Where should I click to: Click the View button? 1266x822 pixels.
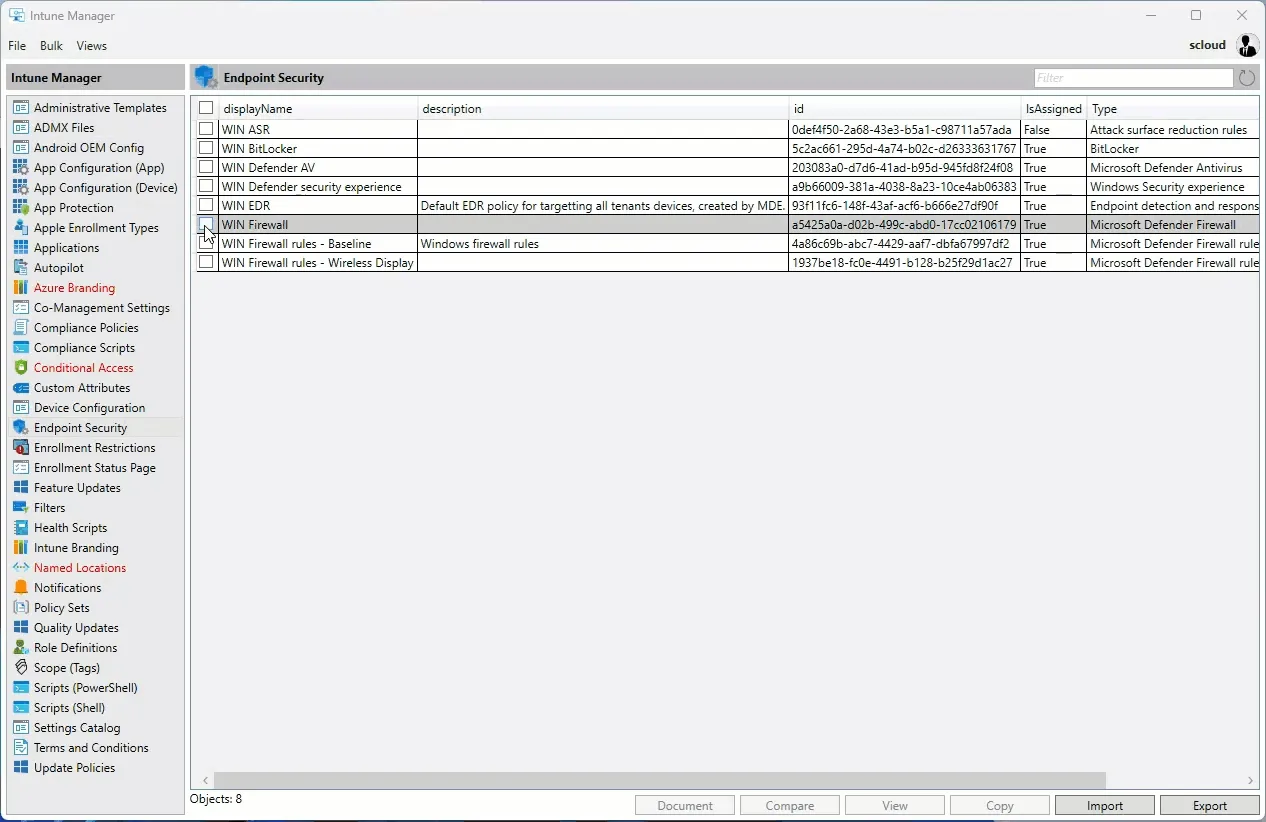(x=895, y=806)
